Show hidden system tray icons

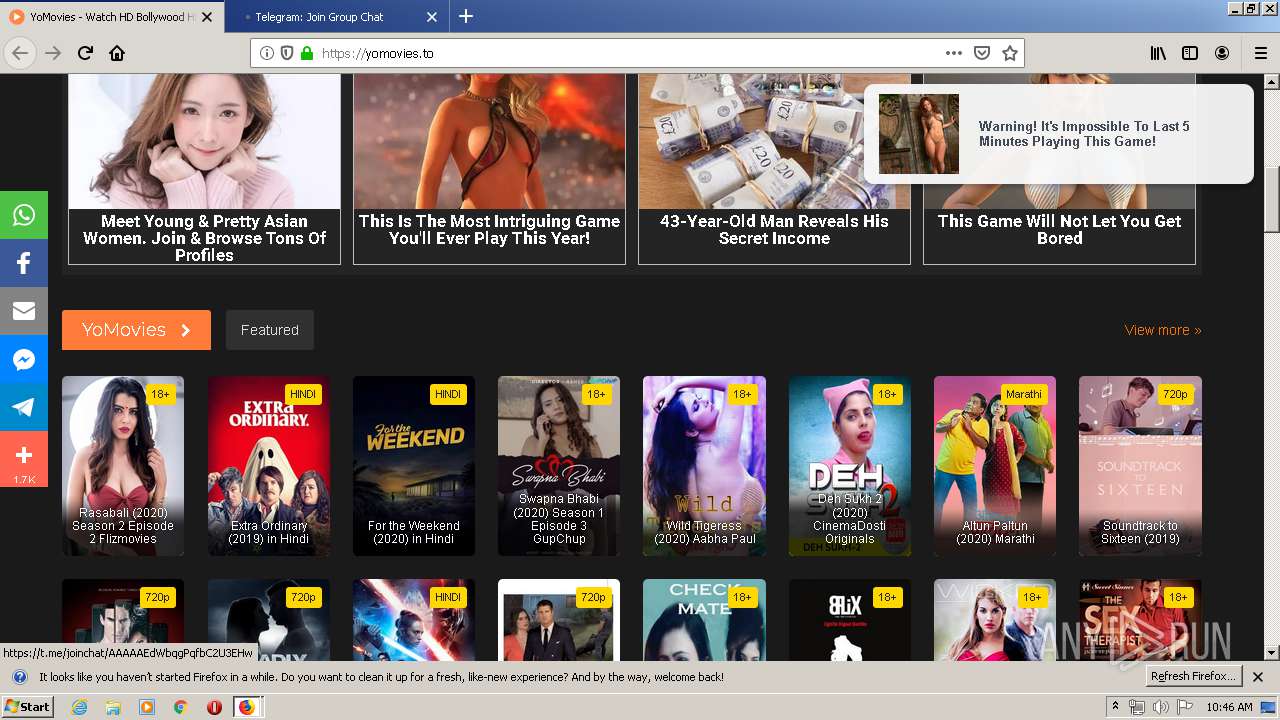tap(1116, 707)
